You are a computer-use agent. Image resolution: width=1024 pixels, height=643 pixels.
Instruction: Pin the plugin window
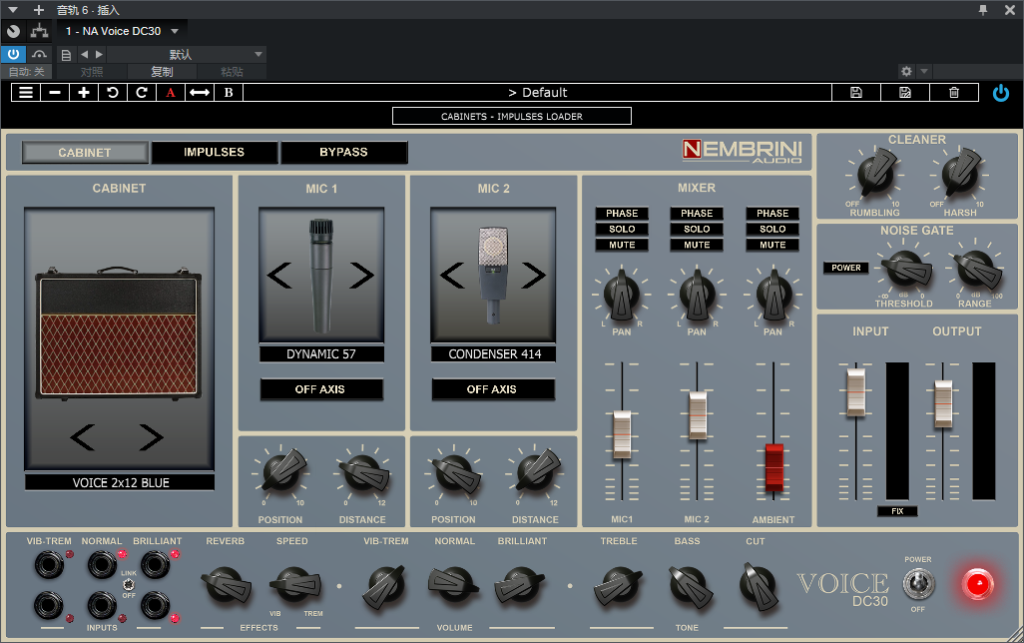[983, 10]
